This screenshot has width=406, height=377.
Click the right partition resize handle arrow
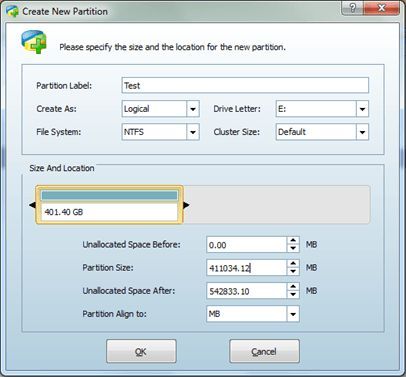[x=186, y=205]
